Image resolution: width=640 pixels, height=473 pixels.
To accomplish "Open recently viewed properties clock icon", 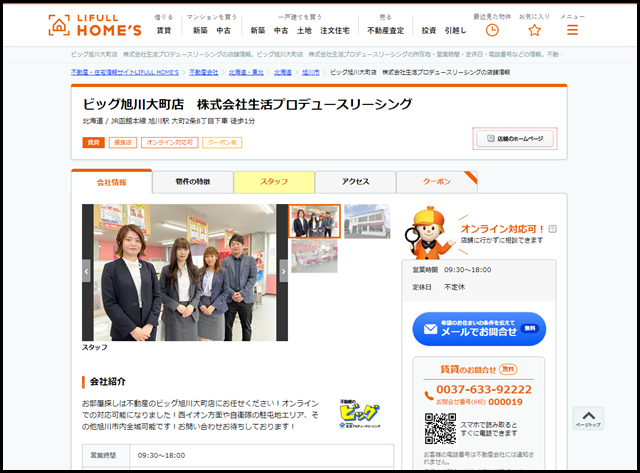I will point(492,30).
